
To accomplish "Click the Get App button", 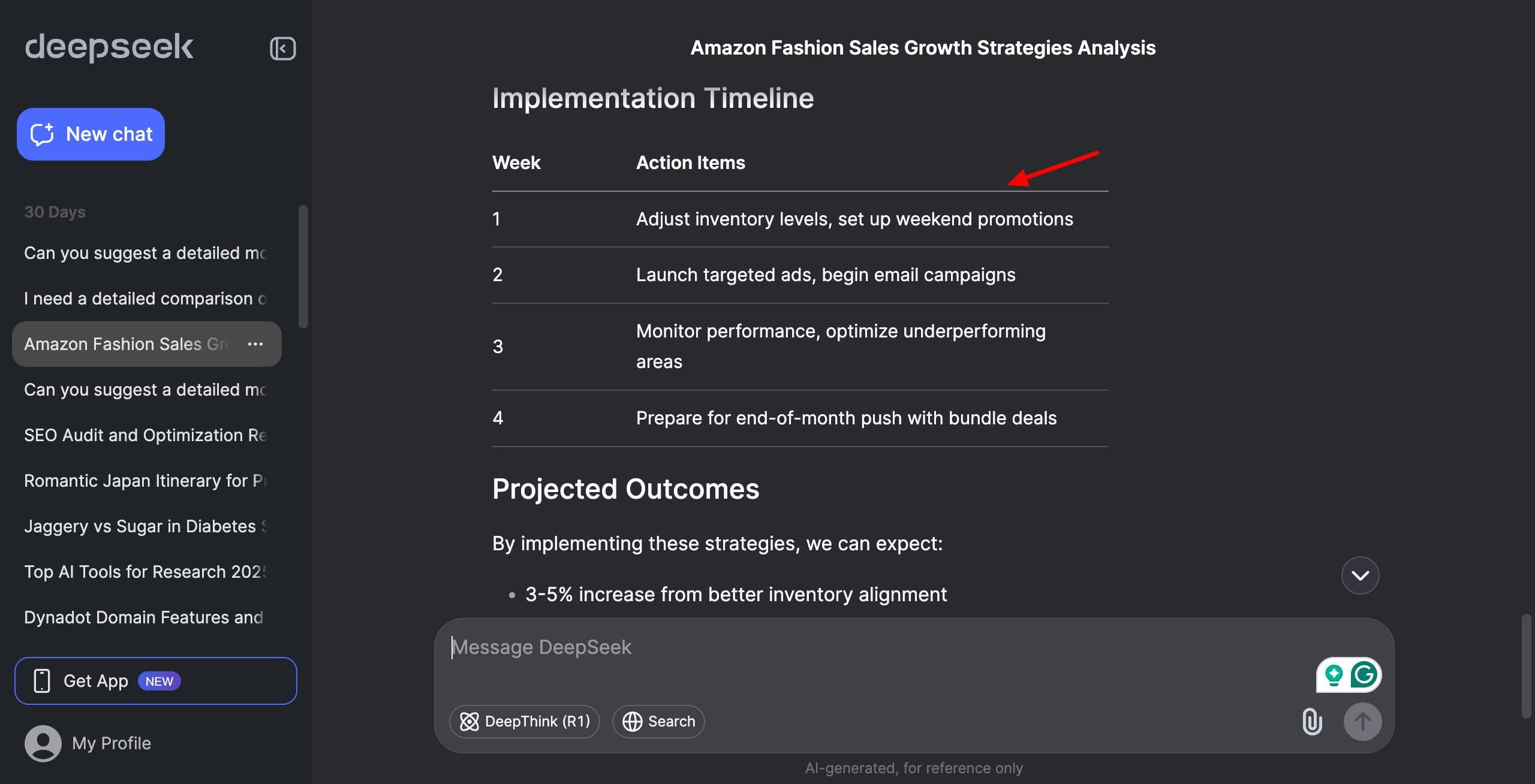I will (155, 681).
